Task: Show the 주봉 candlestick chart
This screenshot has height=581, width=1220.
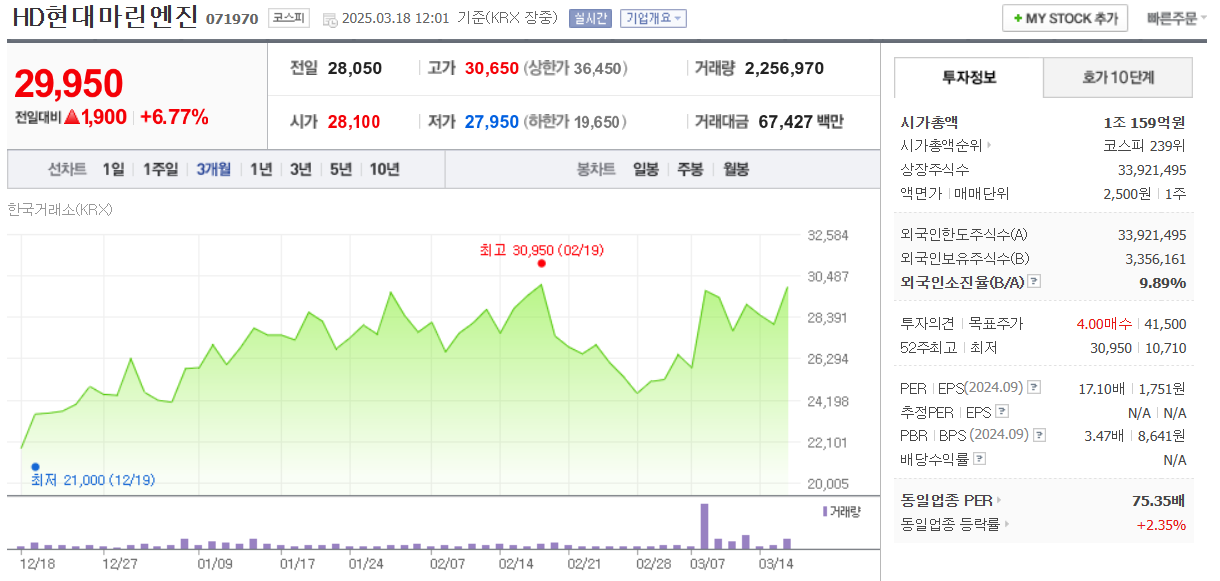Action: coord(690,169)
